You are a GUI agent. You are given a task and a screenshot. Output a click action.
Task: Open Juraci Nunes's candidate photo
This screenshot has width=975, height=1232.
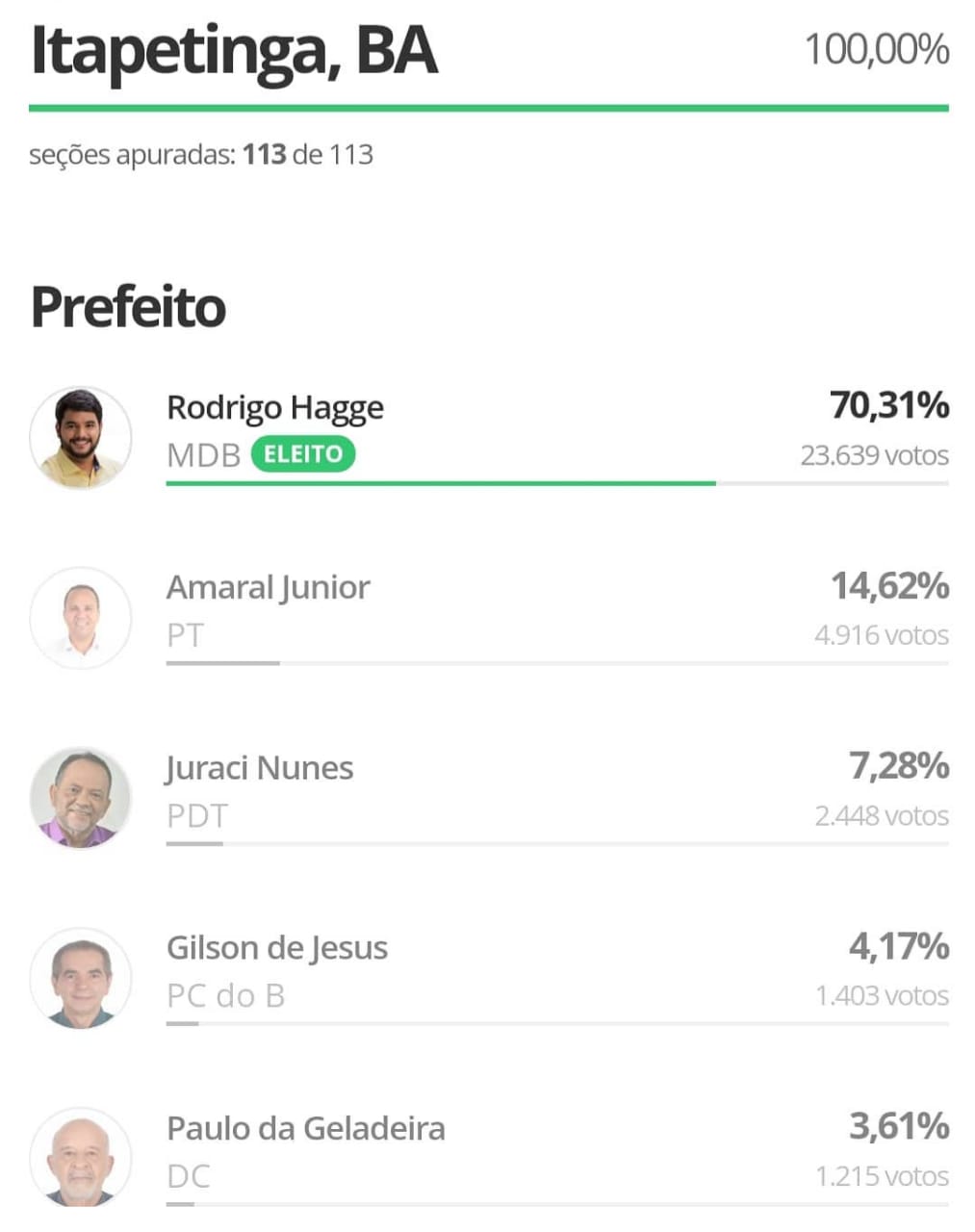pos(81,798)
